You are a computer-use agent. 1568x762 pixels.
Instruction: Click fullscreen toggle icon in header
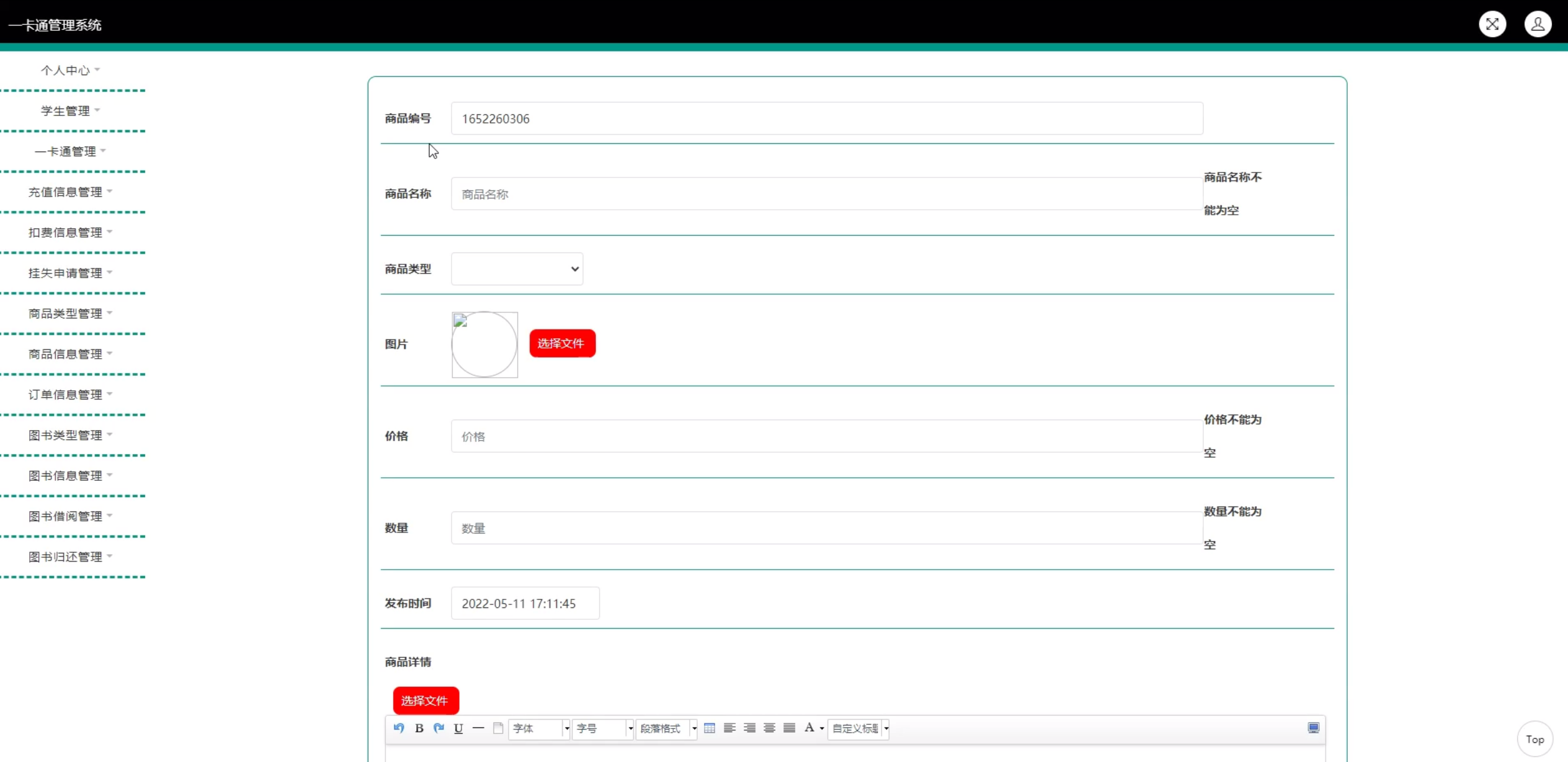(x=1492, y=24)
